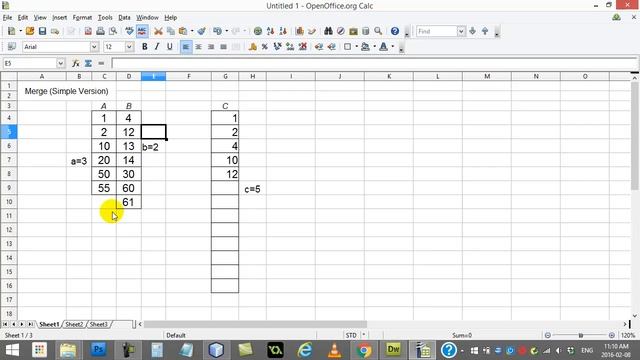The image size is (640, 360).
Task: Click the Paste icon
Action: tap(183, 31)
